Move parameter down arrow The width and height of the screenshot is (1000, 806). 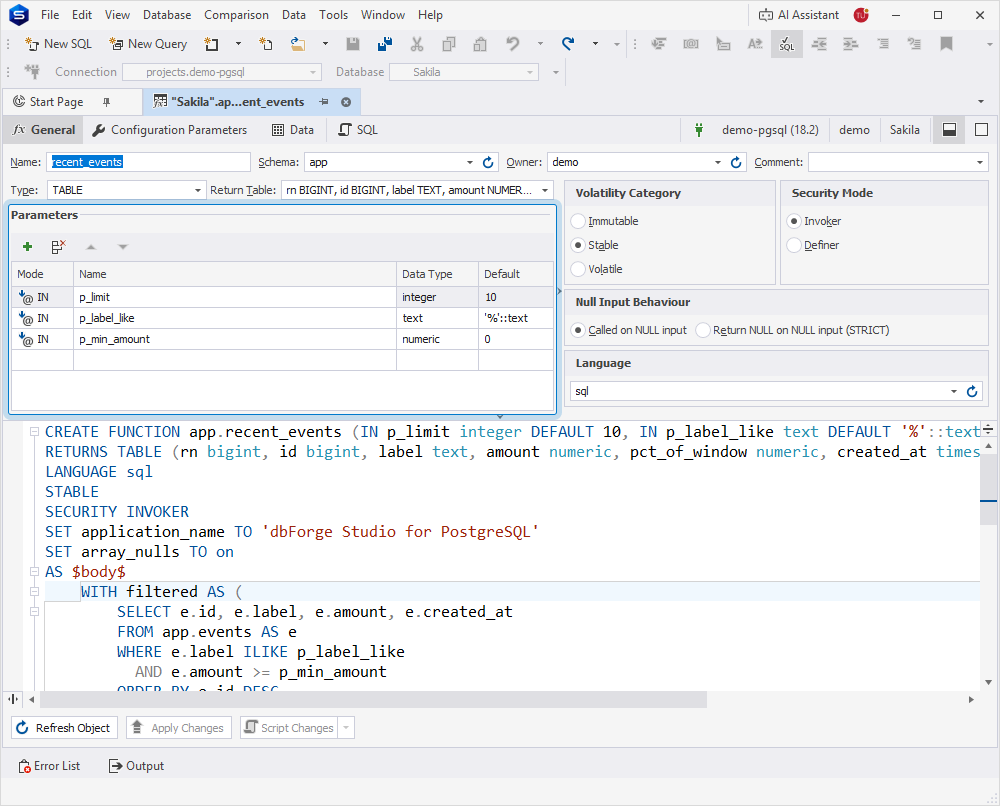[x=123, y=247]
